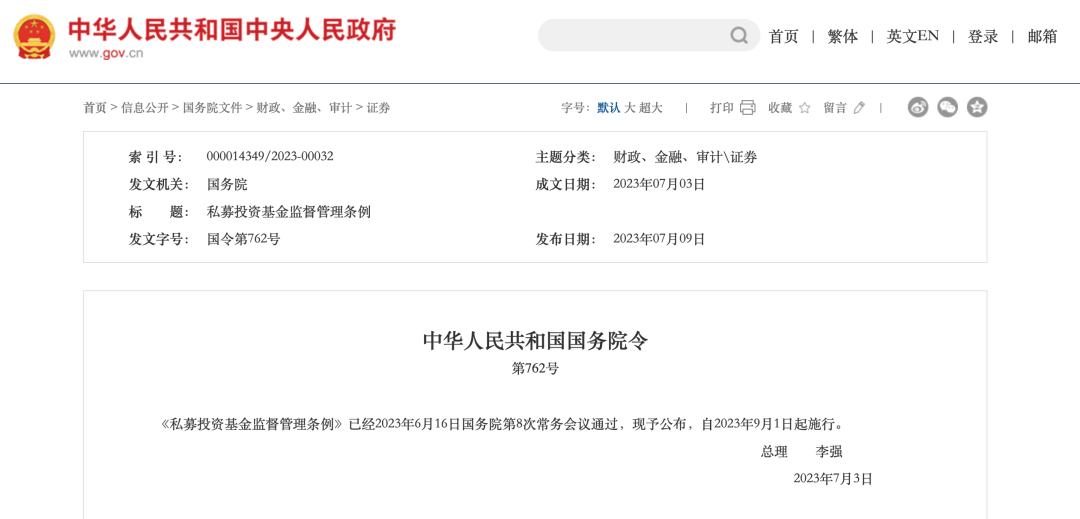The height and width of the screenshot is (519, 1080).
Task: Click written date 2023年07月03日
Action: [659, 184]
